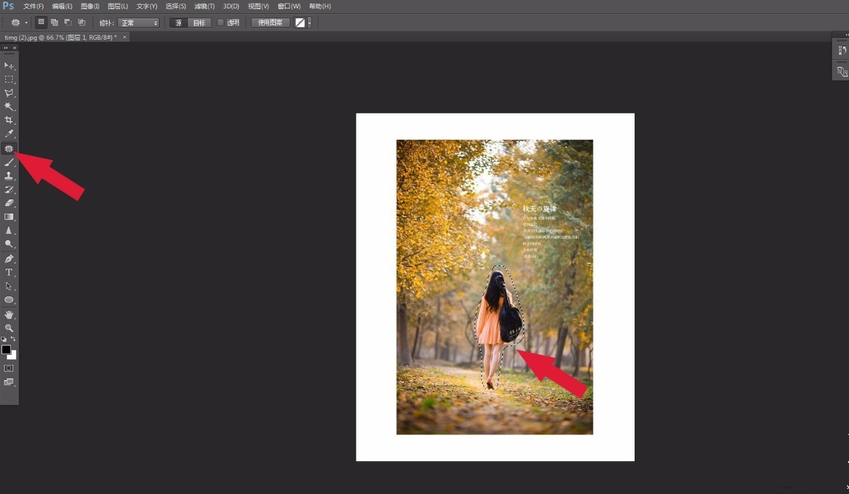Open the 滤镜(T) menu

tap(203, 6)
